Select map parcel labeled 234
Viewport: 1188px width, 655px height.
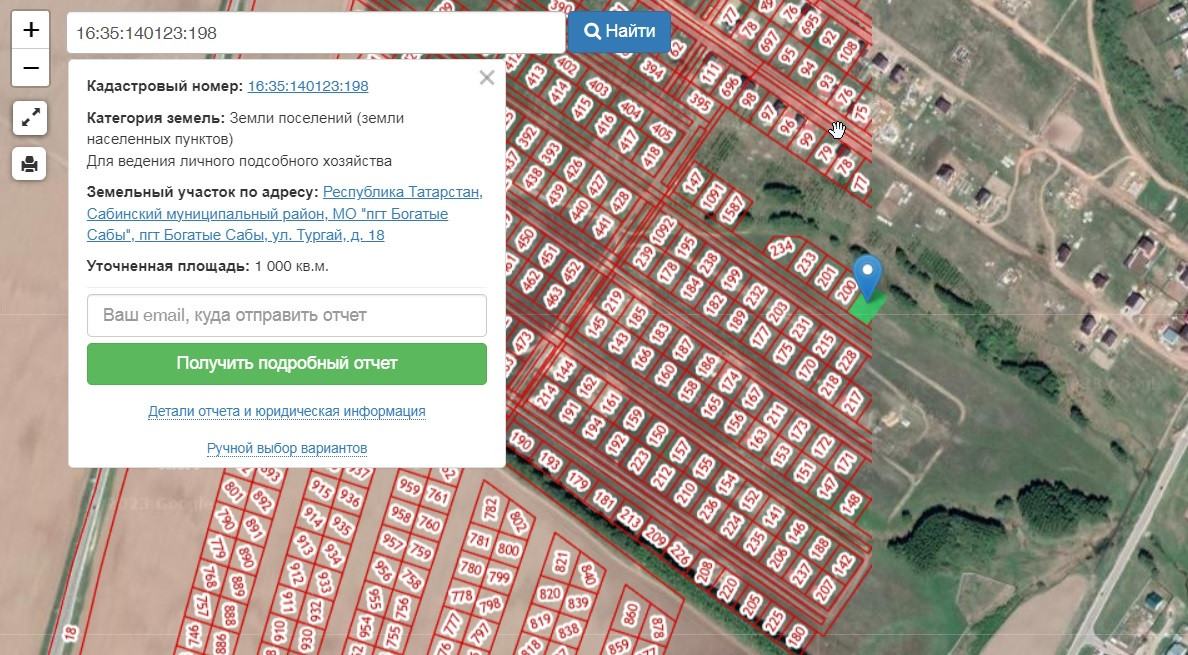pos(781,248)
